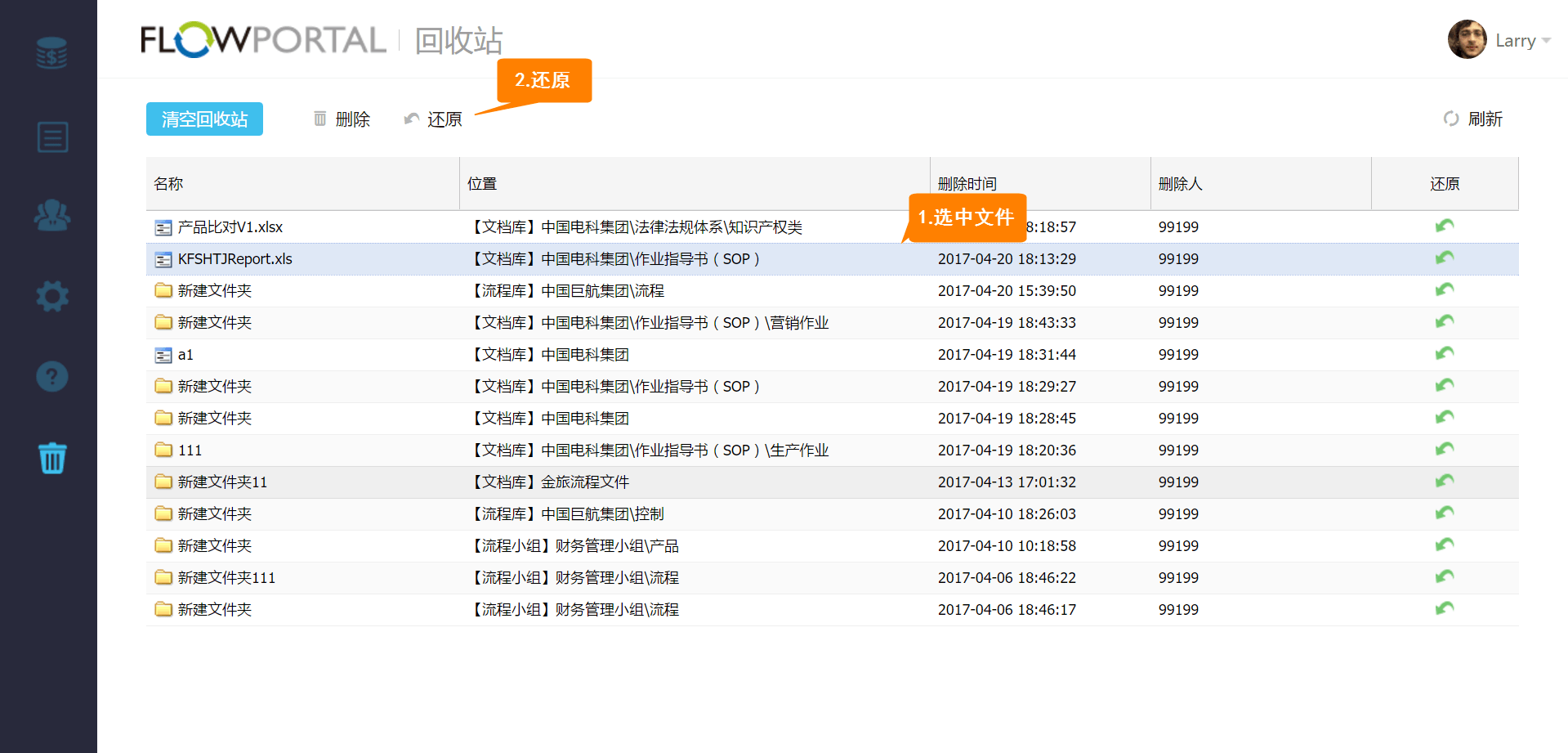
Task: Click the 名称 column header
Action: [x=168, y=184]
